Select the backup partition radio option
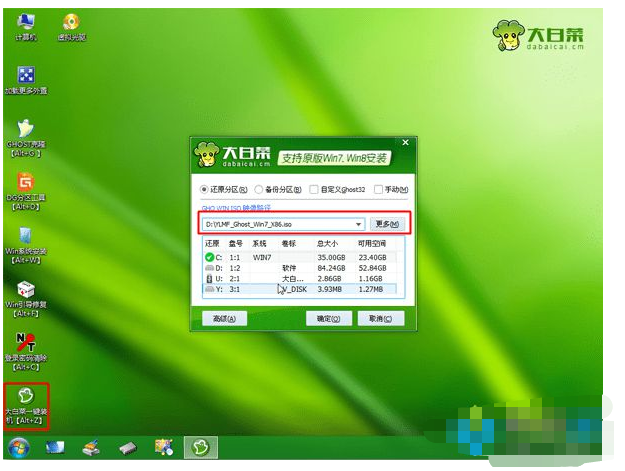 pos(259,189)
